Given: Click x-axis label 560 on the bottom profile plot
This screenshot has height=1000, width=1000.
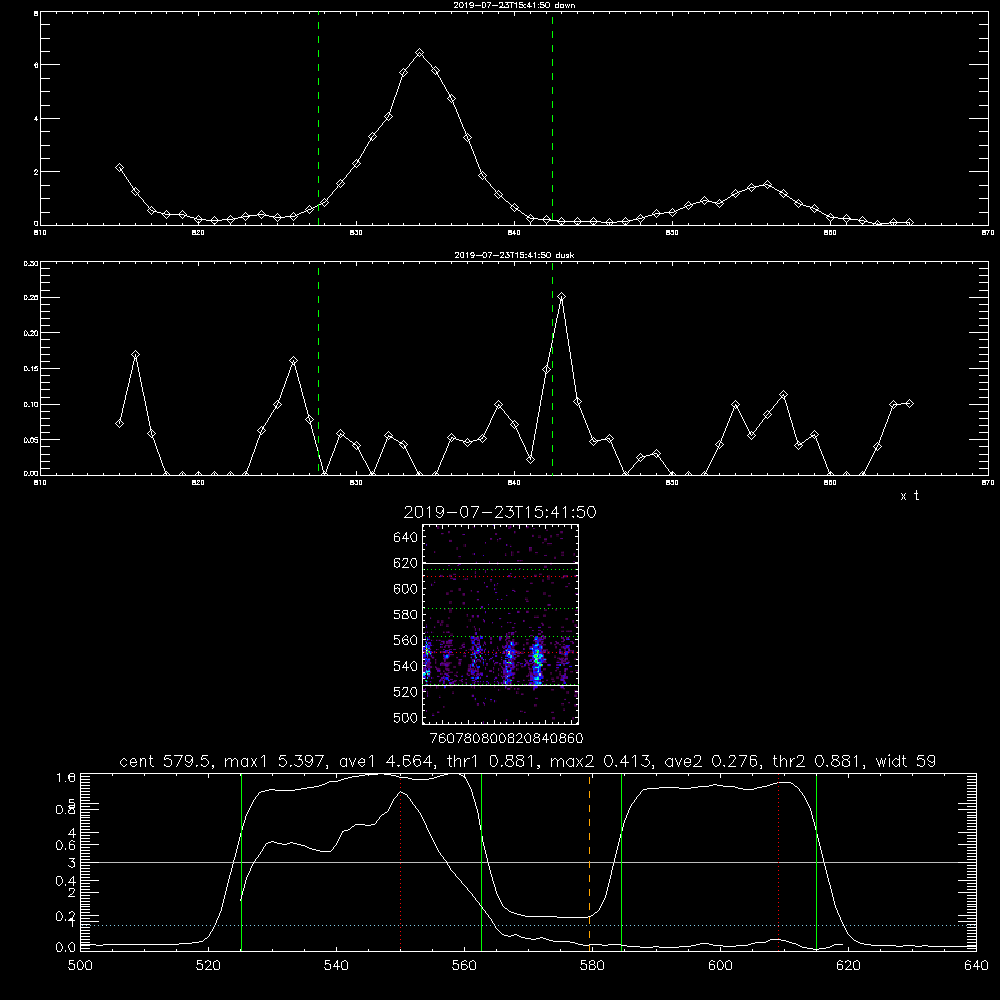Looking at the screenshot, I should pos(464,966).
